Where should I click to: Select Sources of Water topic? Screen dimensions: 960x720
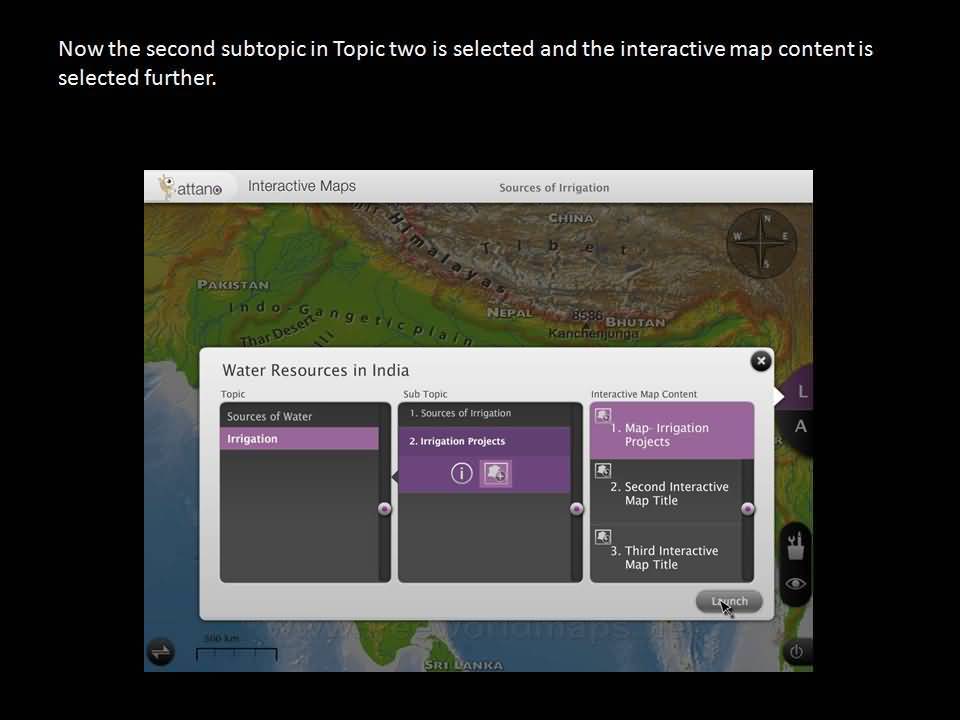(299, 416)
